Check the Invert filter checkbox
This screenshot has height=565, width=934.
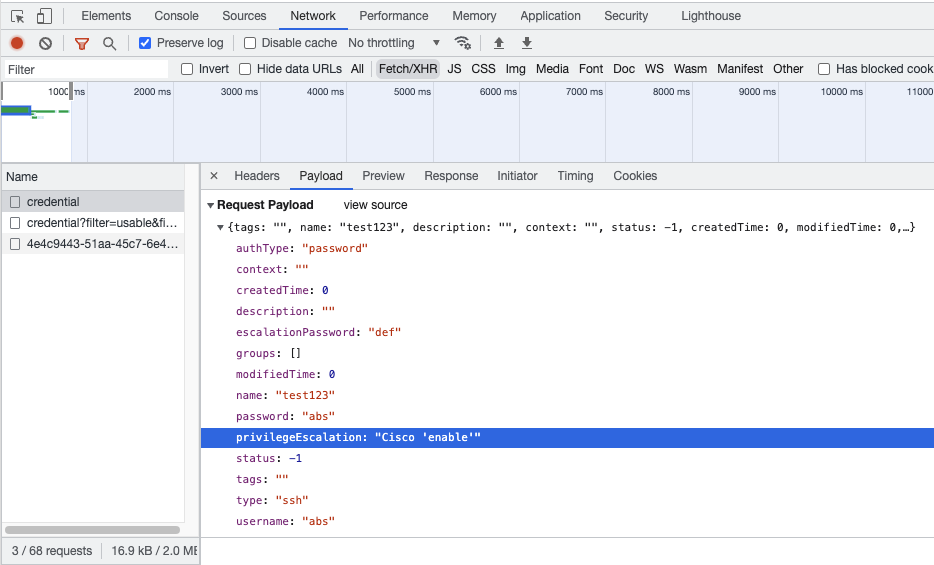(187, 69)
